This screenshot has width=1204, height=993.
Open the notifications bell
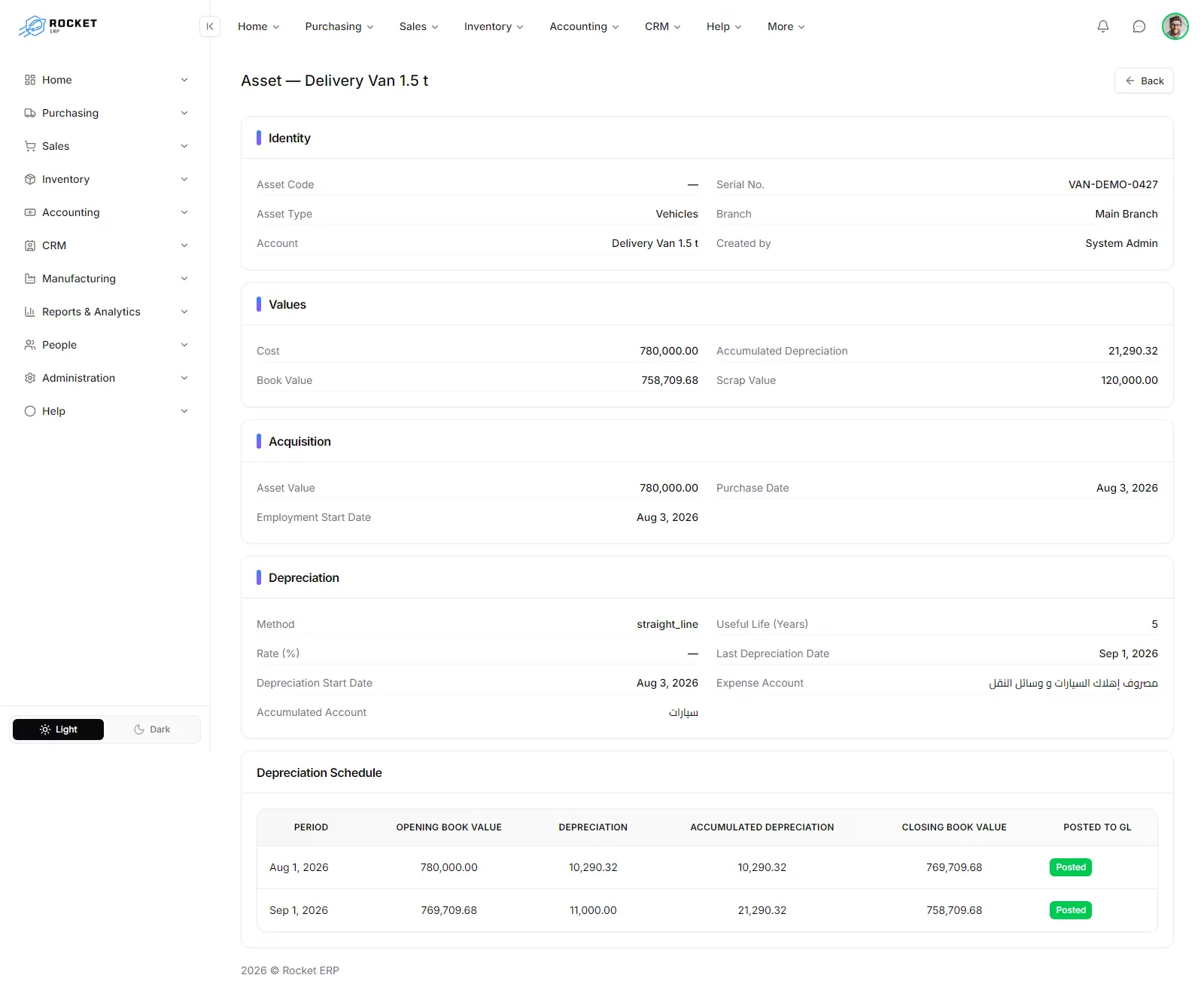(x=1103, y=26)
